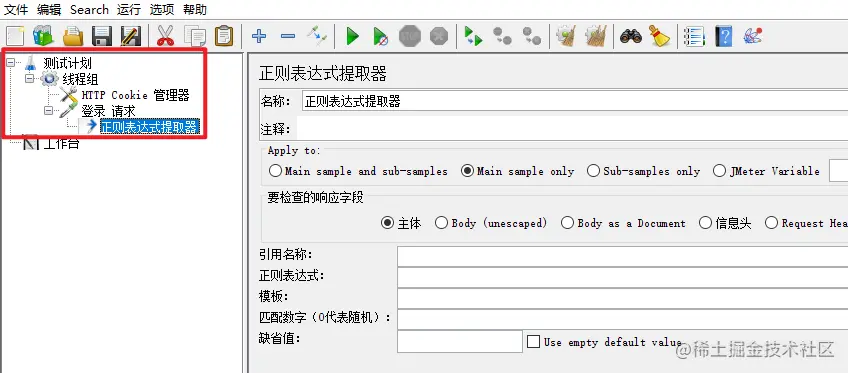Open the Templates icon in the toolbar
848x373 pixels.
tap(43, 36)
